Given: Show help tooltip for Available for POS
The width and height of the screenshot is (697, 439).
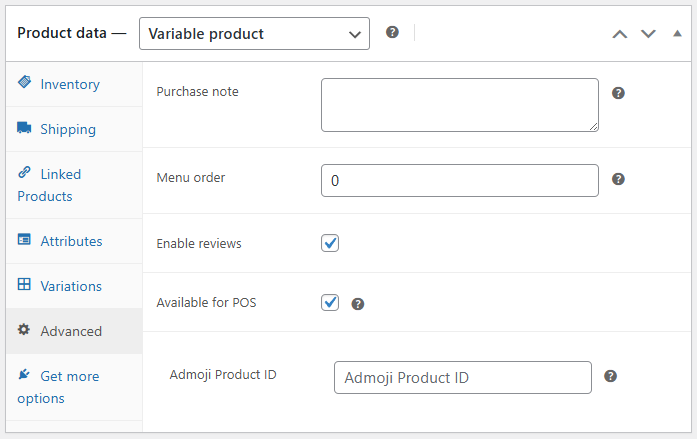Looking at the screenshot, I should coord(358,304).
